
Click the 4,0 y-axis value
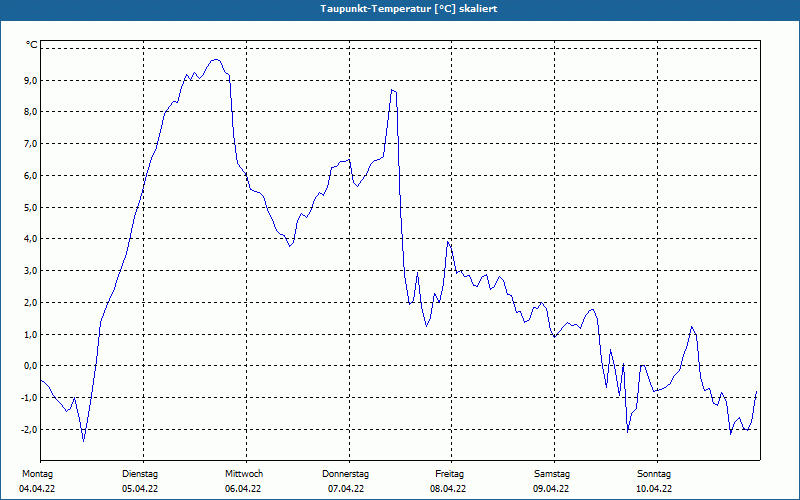tap(30, 239)
